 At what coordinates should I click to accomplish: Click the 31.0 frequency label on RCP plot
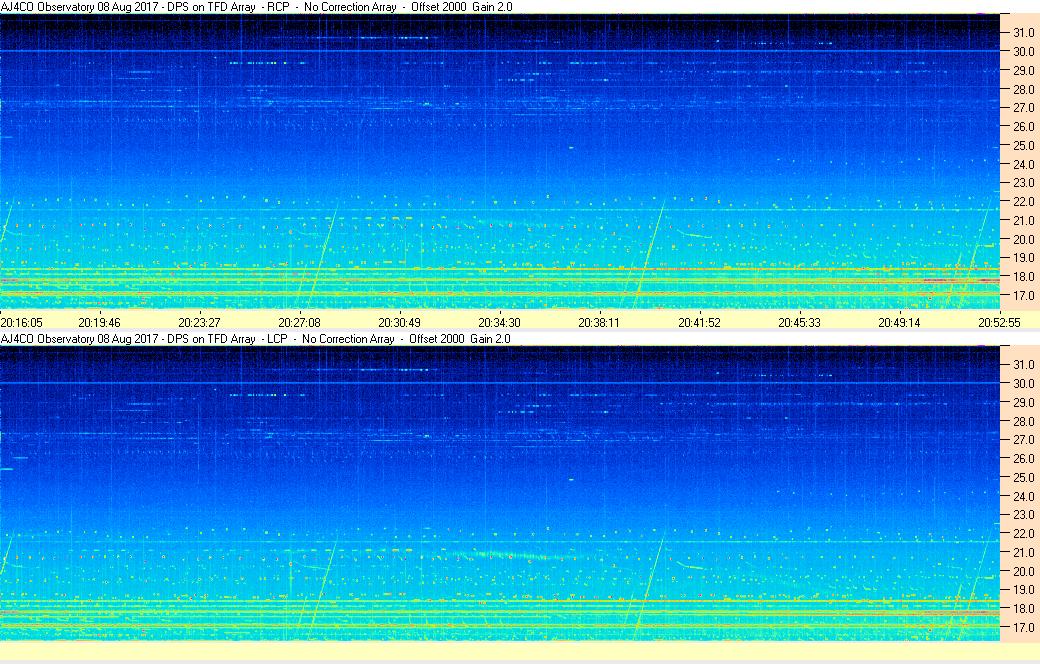click(1023, 33)
